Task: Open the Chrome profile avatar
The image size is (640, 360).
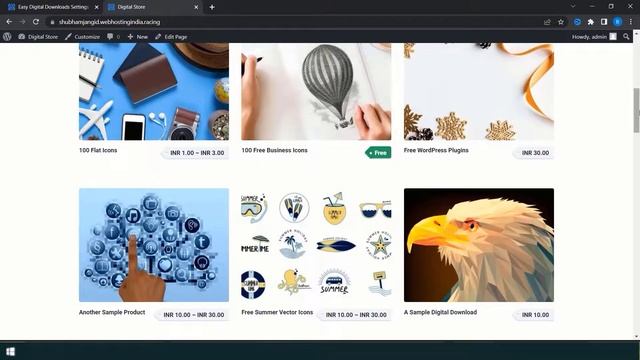Action: (618, 22)
